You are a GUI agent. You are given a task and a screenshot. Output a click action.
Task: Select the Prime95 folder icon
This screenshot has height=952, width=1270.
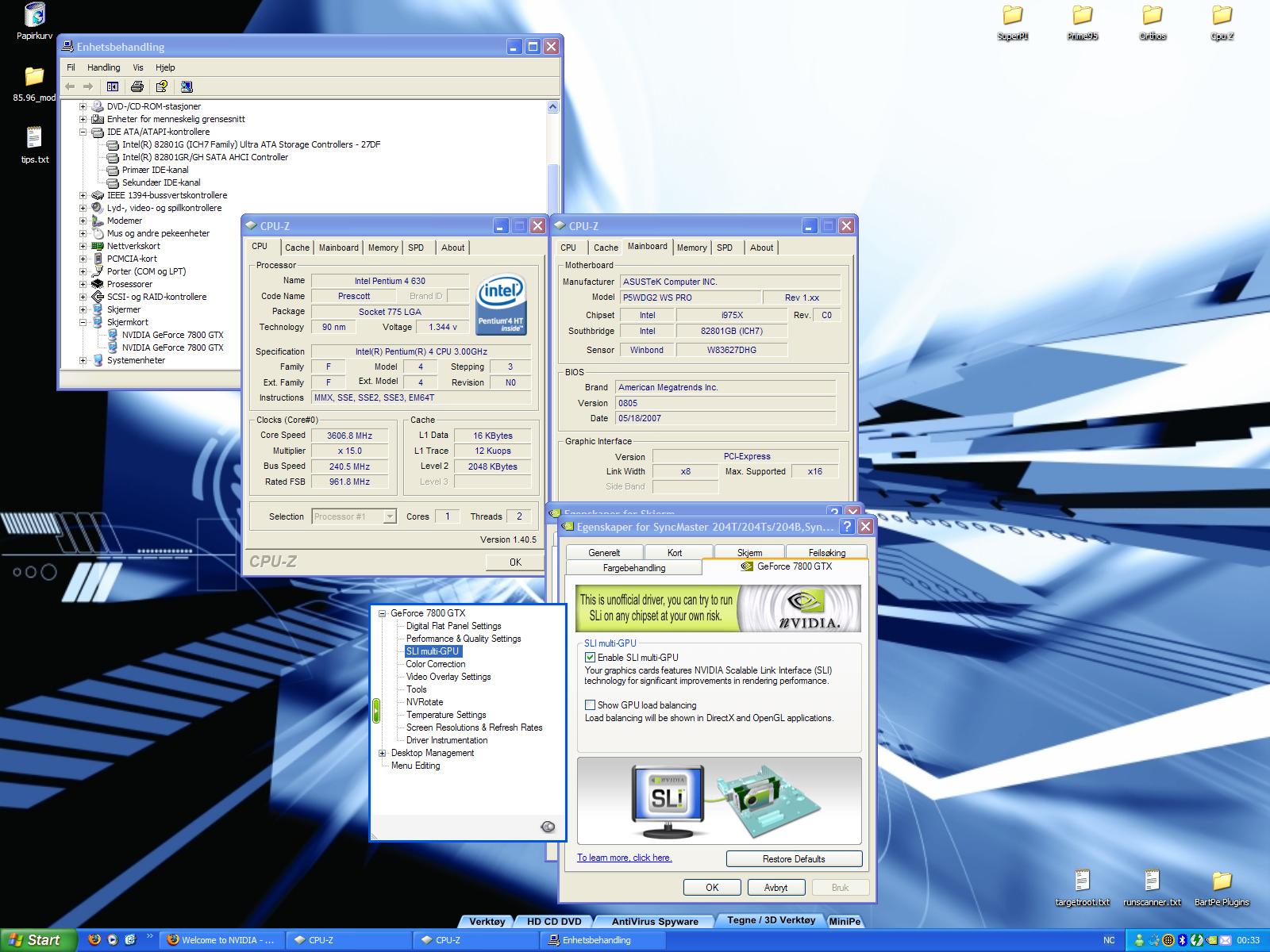(1082, 22)
